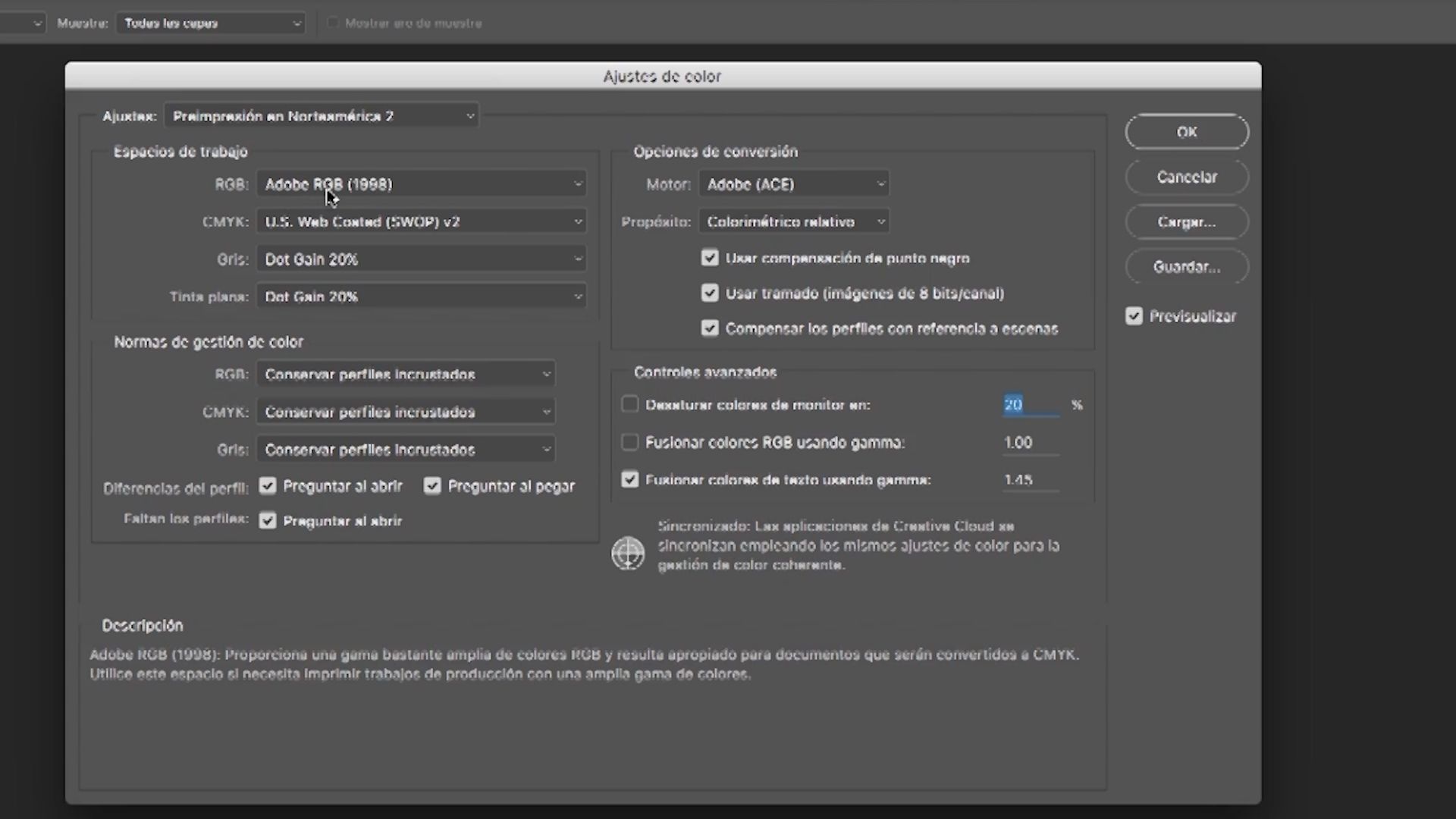Toggle Usar compensación de punto negro
This screenshot has width=1456, height=819.
pos(710,258)
